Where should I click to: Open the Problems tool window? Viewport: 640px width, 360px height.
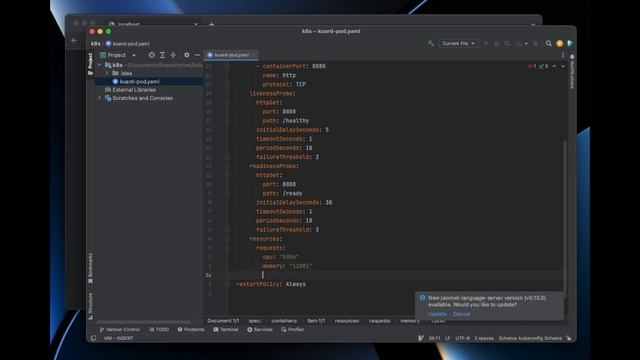click(191, 329)
